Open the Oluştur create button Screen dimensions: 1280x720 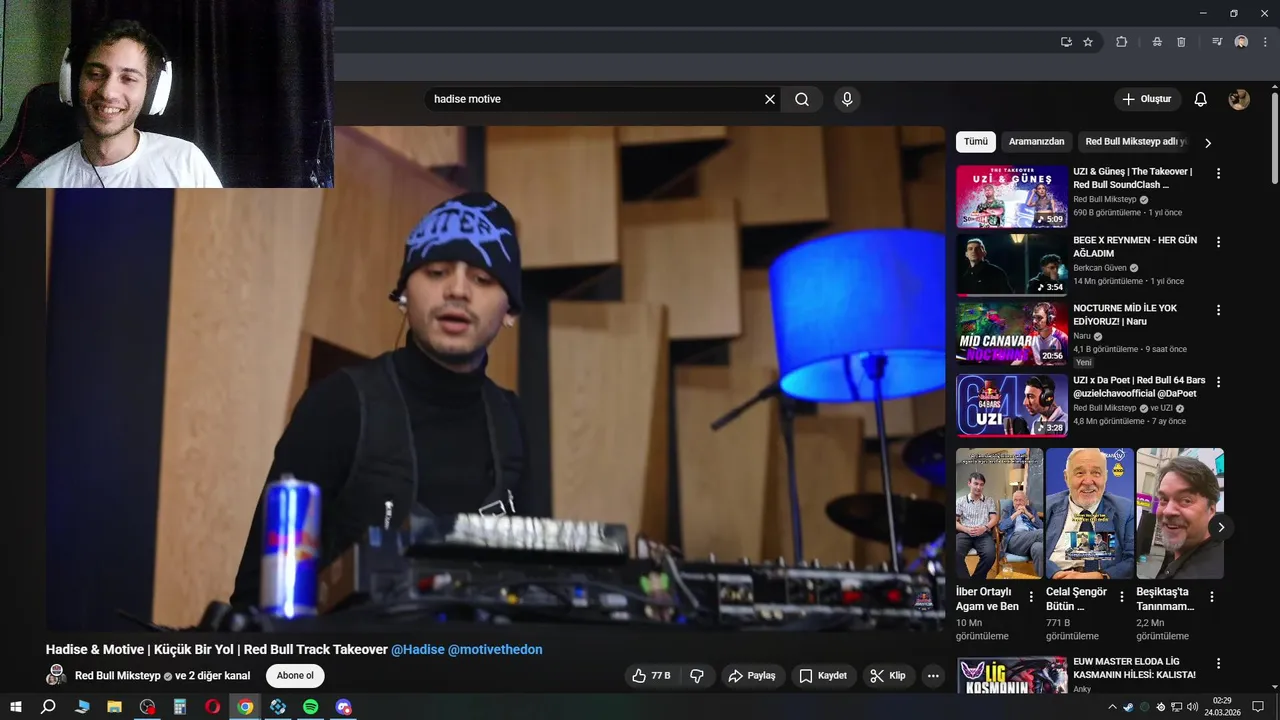pyautogui.click(x=1147, y=99)
